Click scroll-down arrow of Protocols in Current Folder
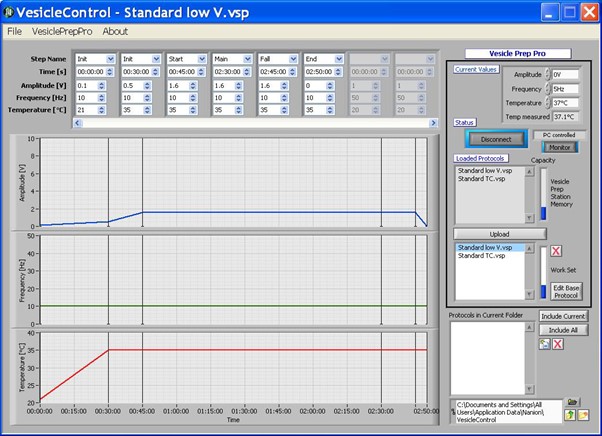 pyautogui.click(x=529, y=389)
